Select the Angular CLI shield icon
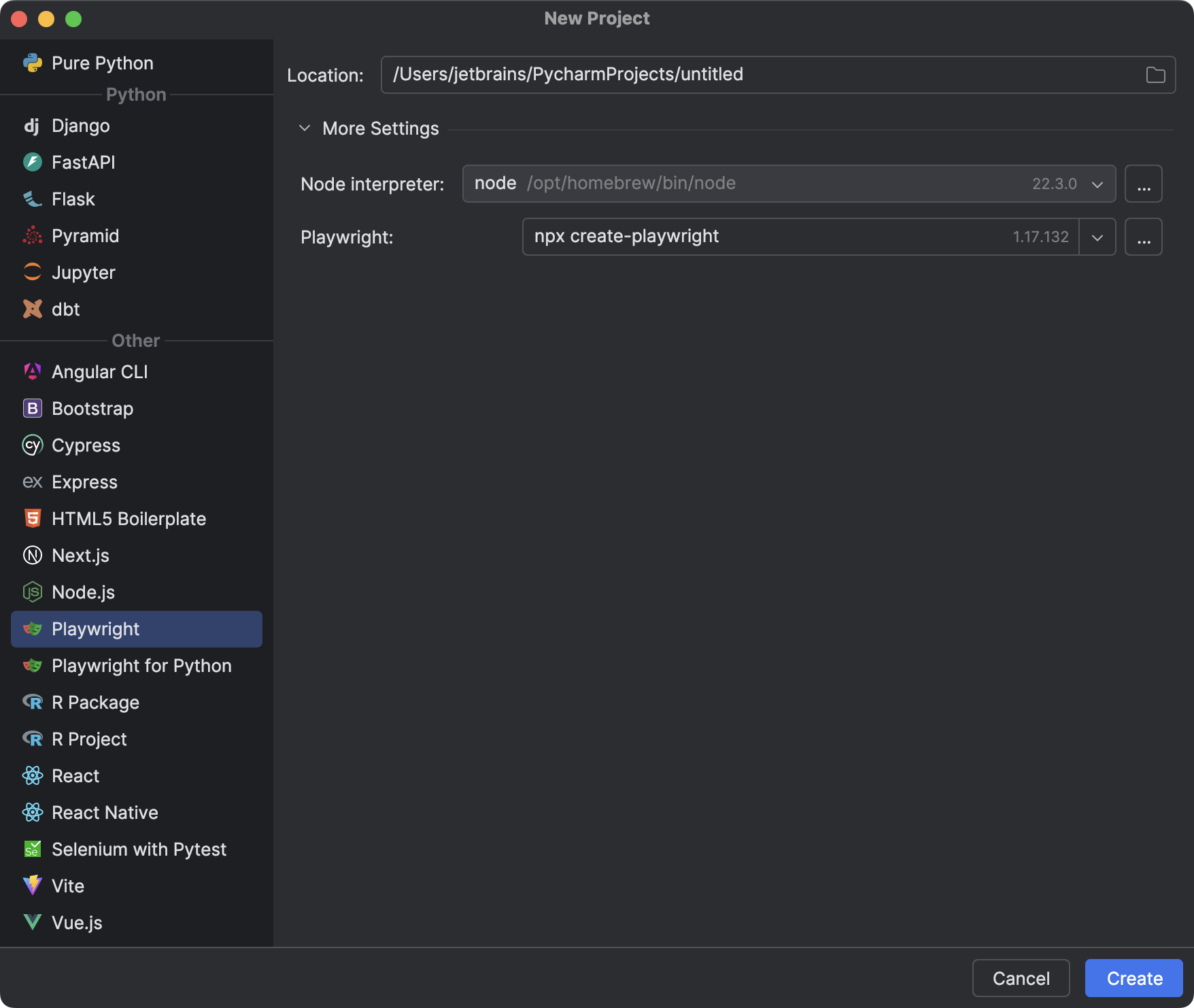Image resolution: width=1194 pixels, height=1008 pixels. [x=33, y=371]
